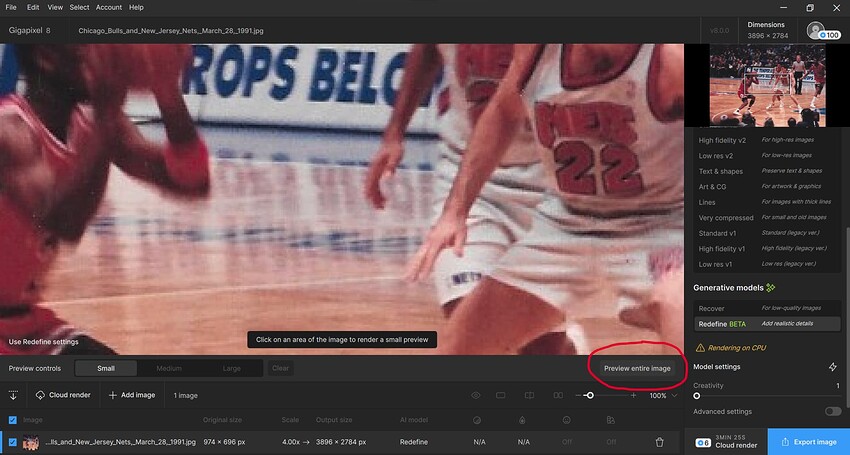Click the face recovery column header icon
850x455 pixels.
[x=566, y=420]
